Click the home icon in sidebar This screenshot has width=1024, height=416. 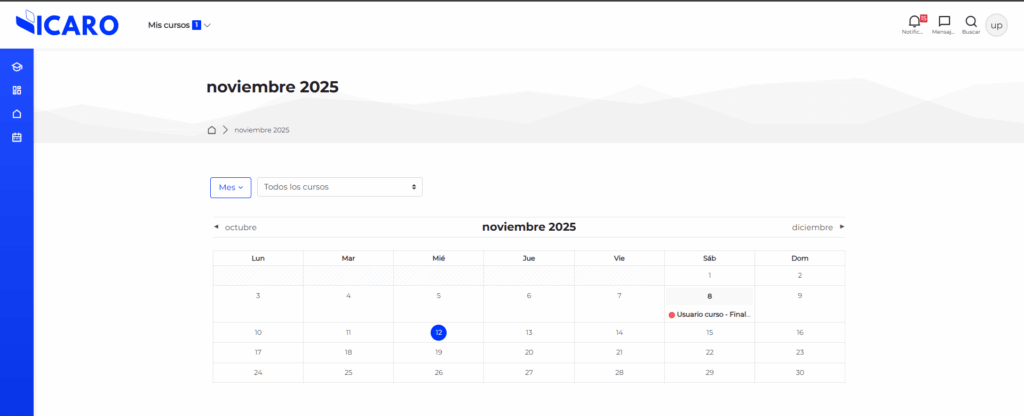pos(16,114)
